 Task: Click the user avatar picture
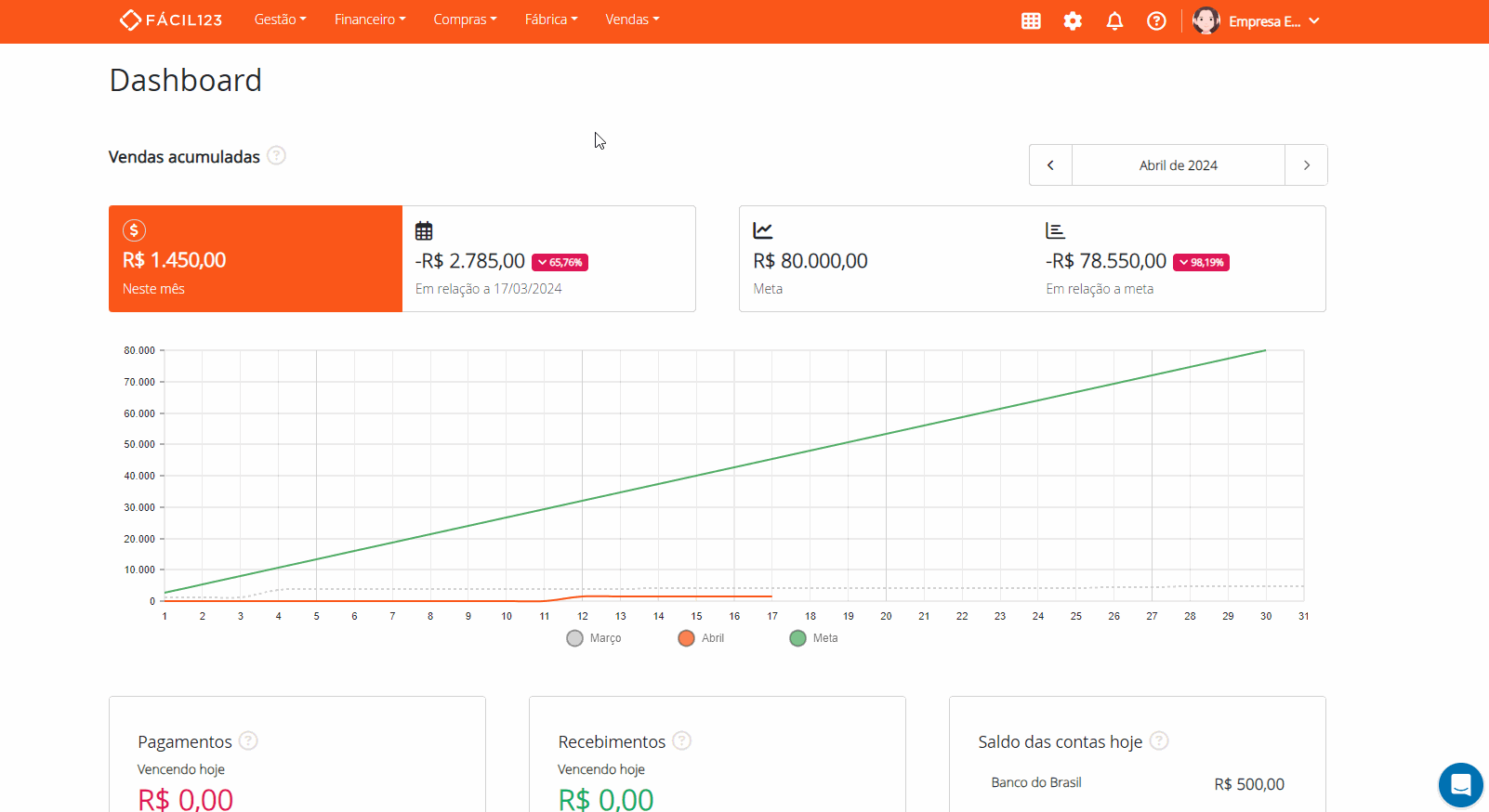click(x=1206, y=20)
